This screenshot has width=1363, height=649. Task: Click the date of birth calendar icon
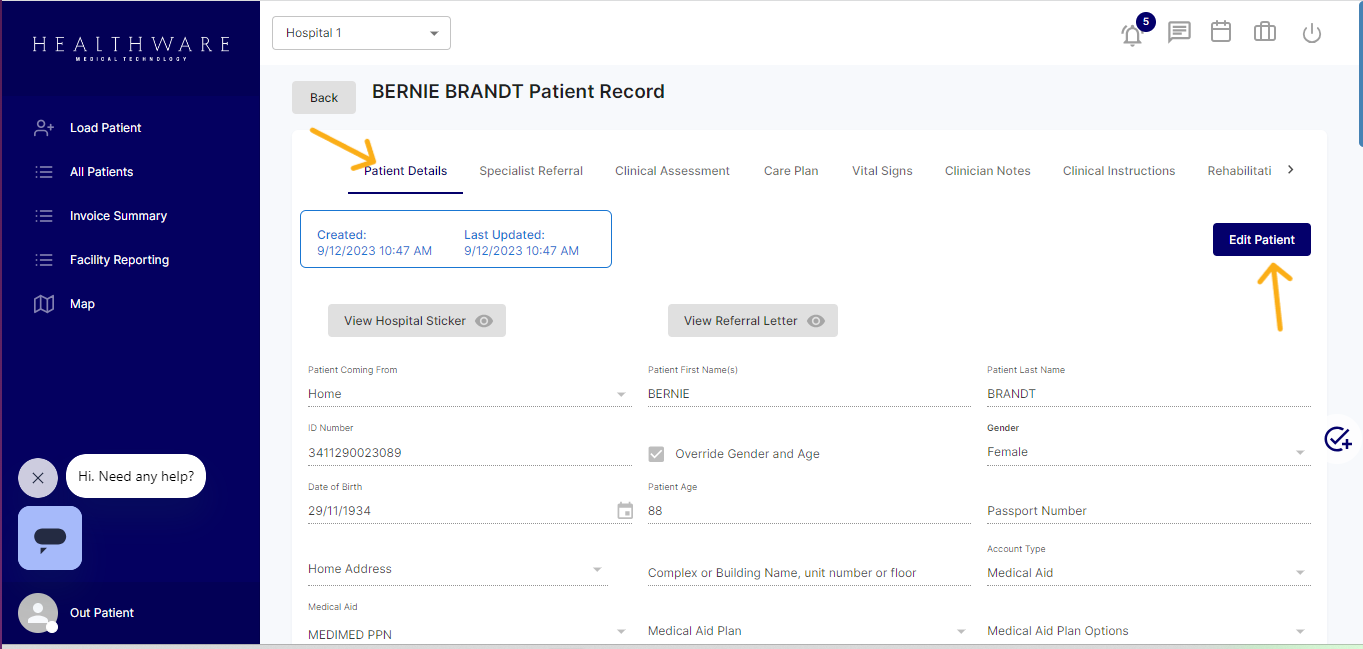[625, 511]
